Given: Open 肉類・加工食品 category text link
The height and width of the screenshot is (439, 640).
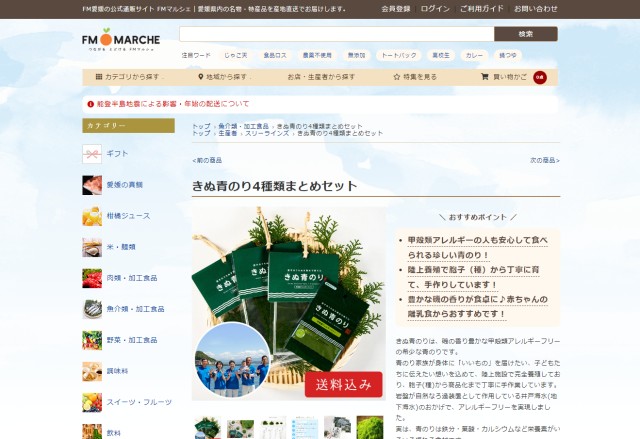Looking at the screenshot, I should (x=132, y=278).
